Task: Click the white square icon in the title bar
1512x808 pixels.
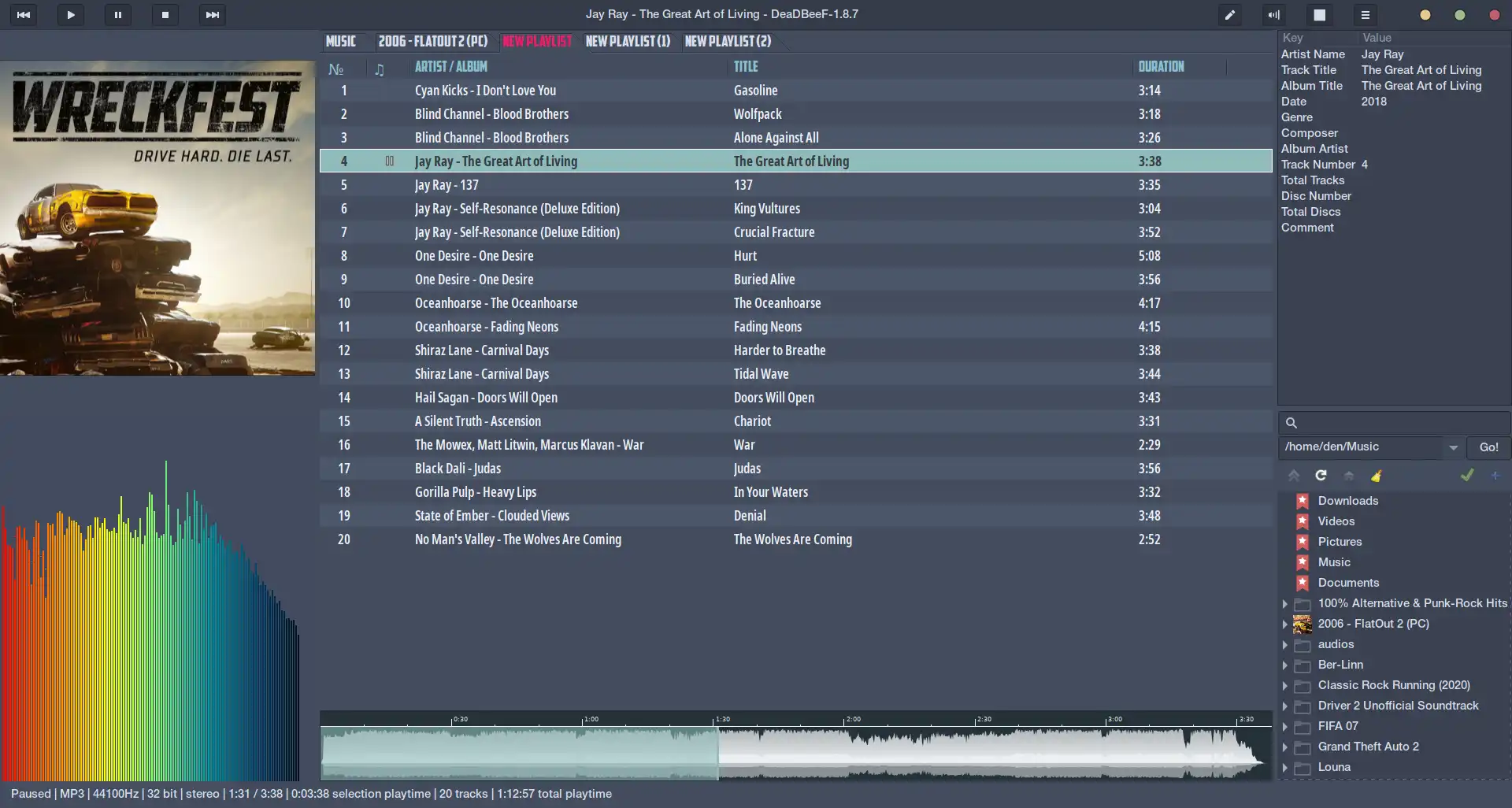Action: pyautogui.click(x=1320, y=14)
